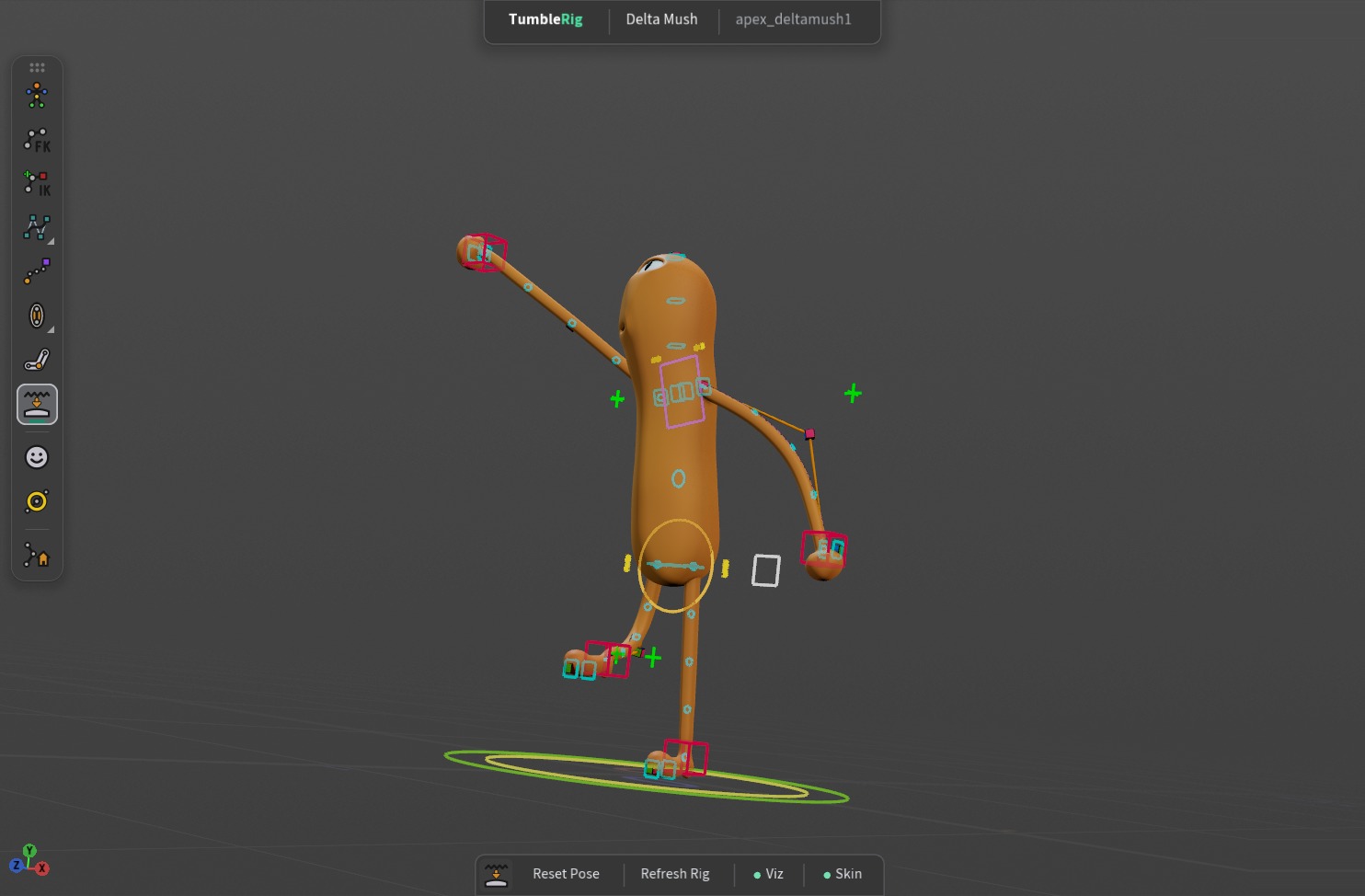Open the TumbleRig tab
This screenshot has height=896, width=1365.
[x=545, y=19]
